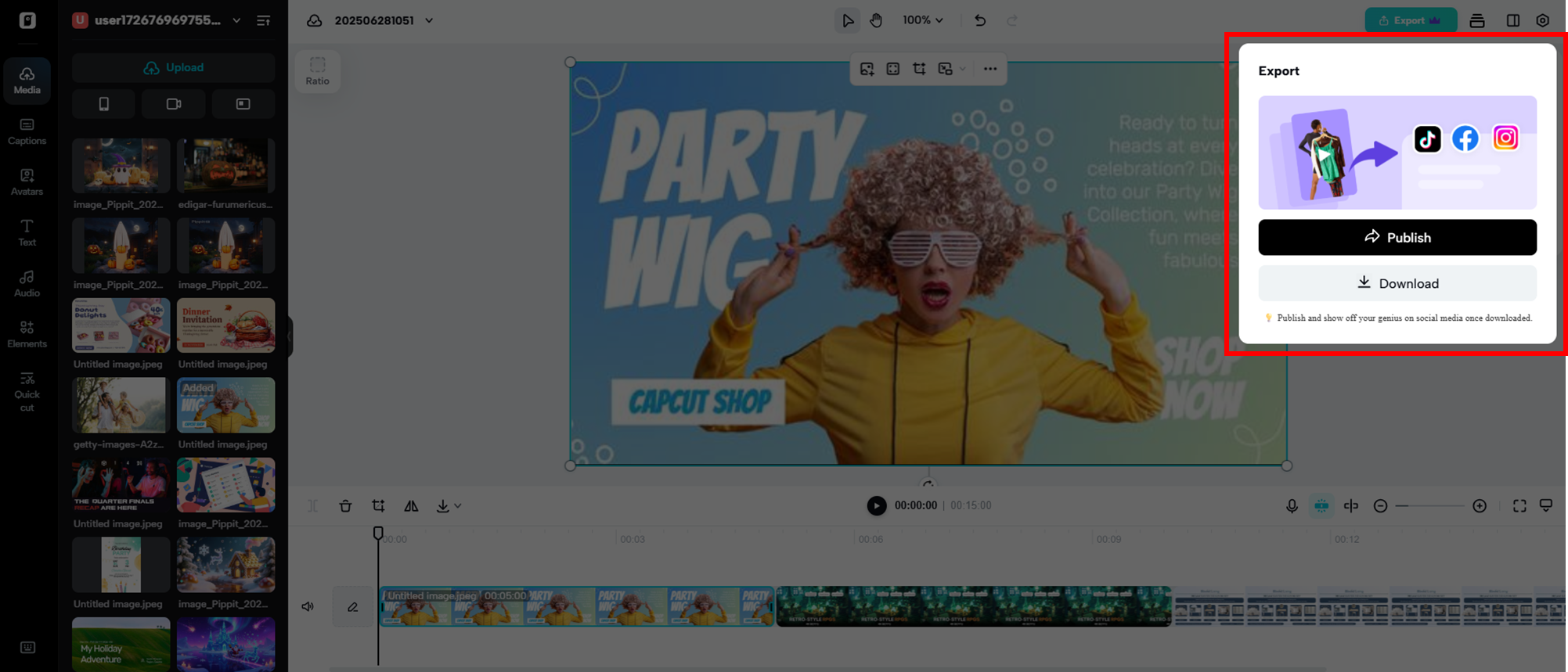Click the presentation screen icon at timeline right
Image resolution: width=1568 pixels, height=672 pixels.
coord(1546,506)
